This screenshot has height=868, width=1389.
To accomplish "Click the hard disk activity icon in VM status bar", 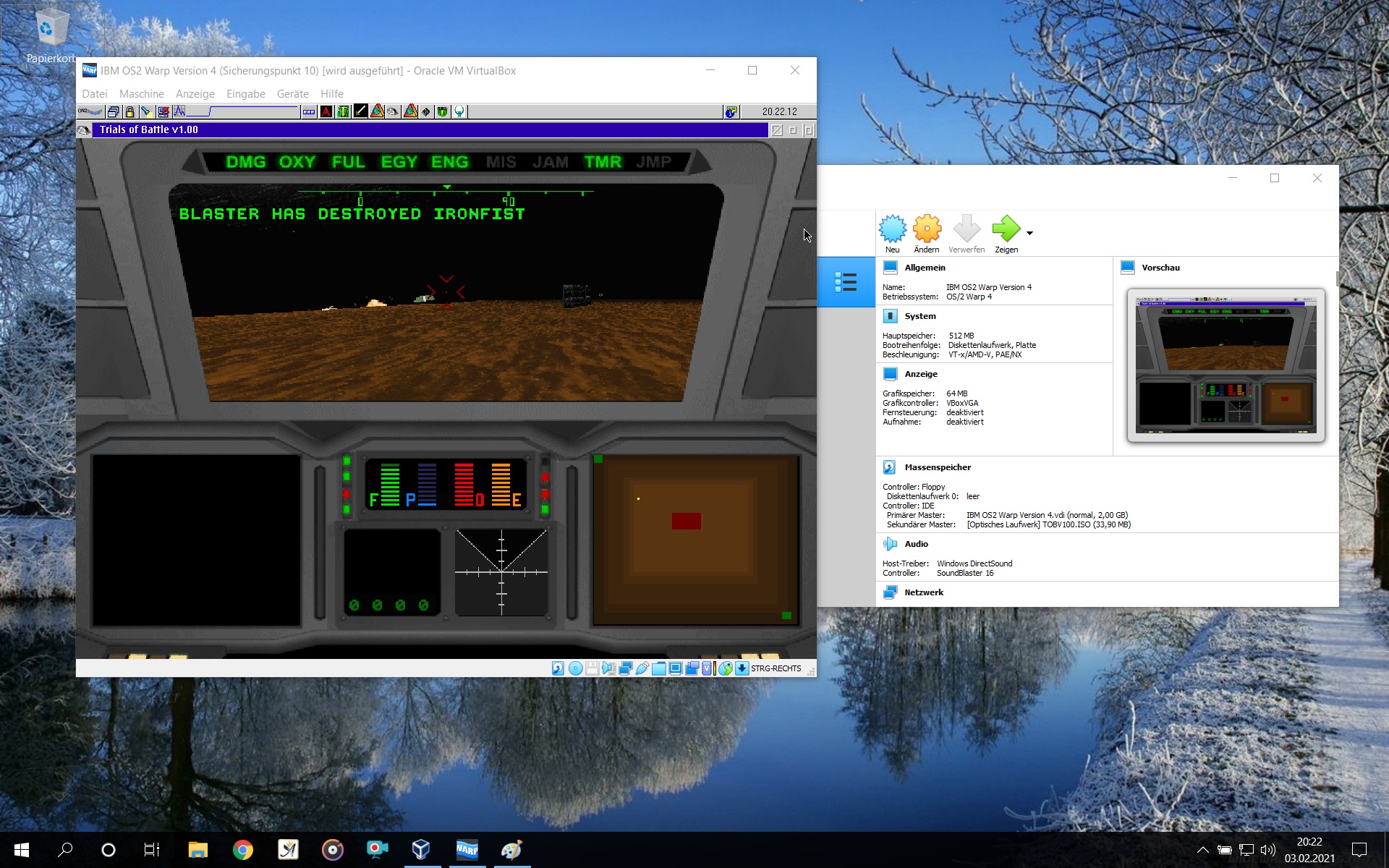I will 558,668.
